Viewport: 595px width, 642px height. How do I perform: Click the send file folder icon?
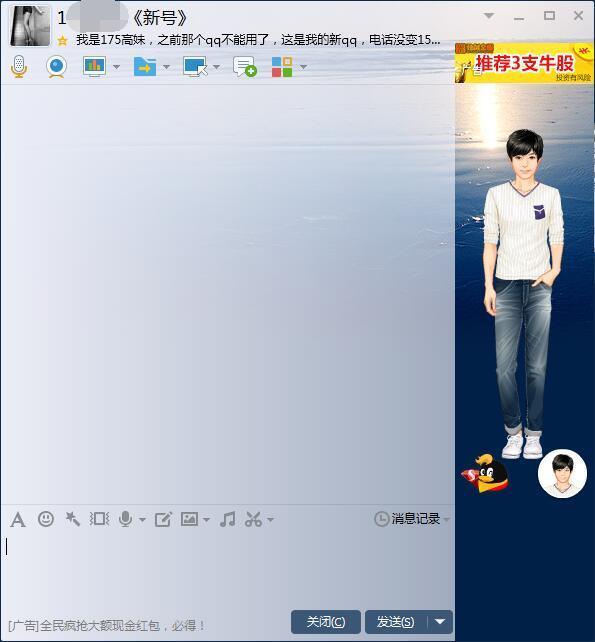(x=145, y=66)
